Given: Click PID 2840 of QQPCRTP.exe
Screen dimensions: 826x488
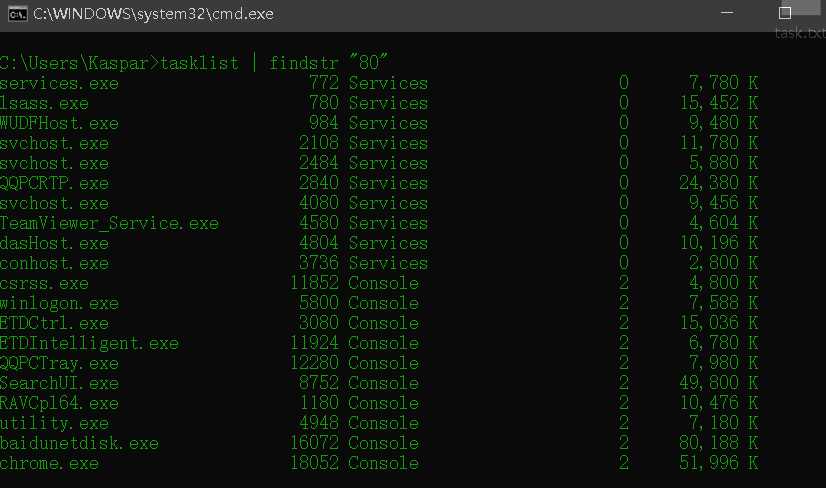Looking at the screenshot, I should 319,183.
